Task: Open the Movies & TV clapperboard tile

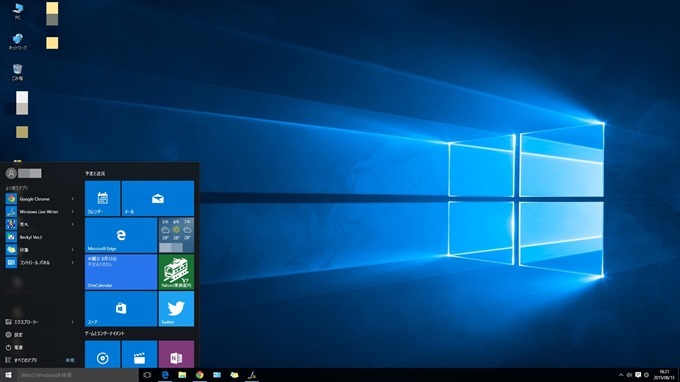Action: point(139,354)
